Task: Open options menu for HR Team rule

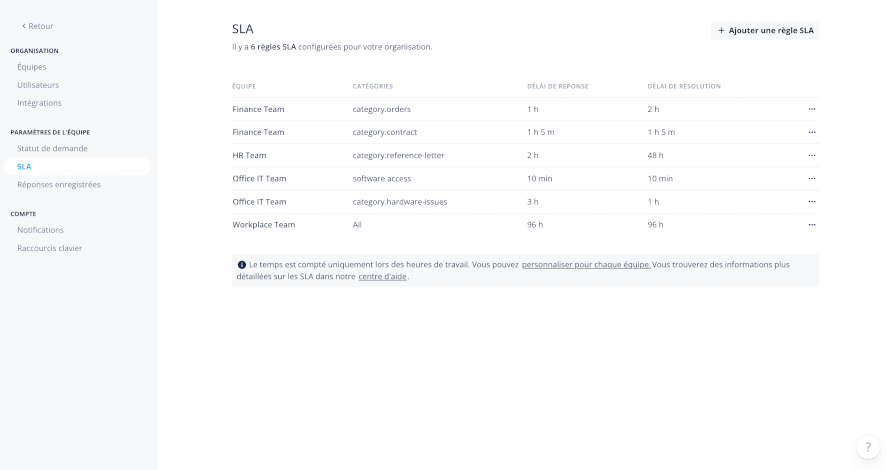Action: tap(812, 156)
